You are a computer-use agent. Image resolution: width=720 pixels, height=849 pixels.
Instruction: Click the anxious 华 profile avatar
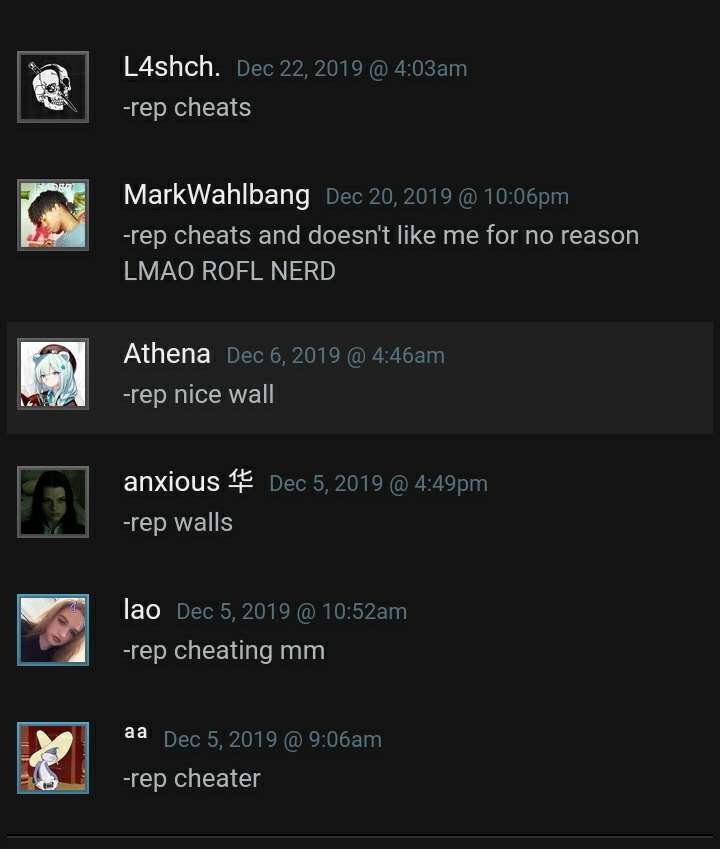(x=53, y=502)
